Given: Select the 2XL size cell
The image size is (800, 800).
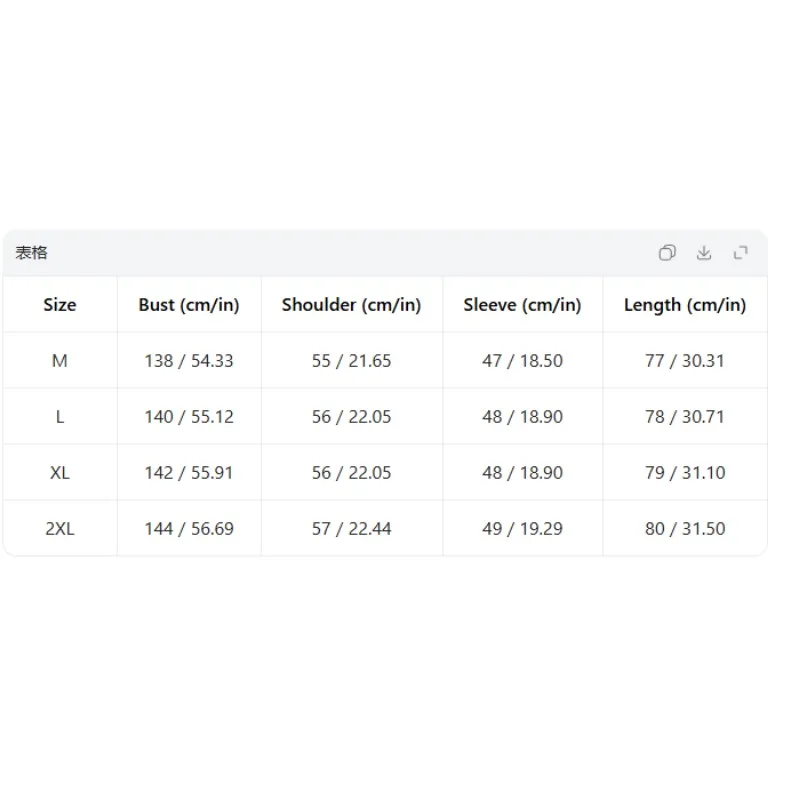Looking at the screenshot, I should 60,529.
